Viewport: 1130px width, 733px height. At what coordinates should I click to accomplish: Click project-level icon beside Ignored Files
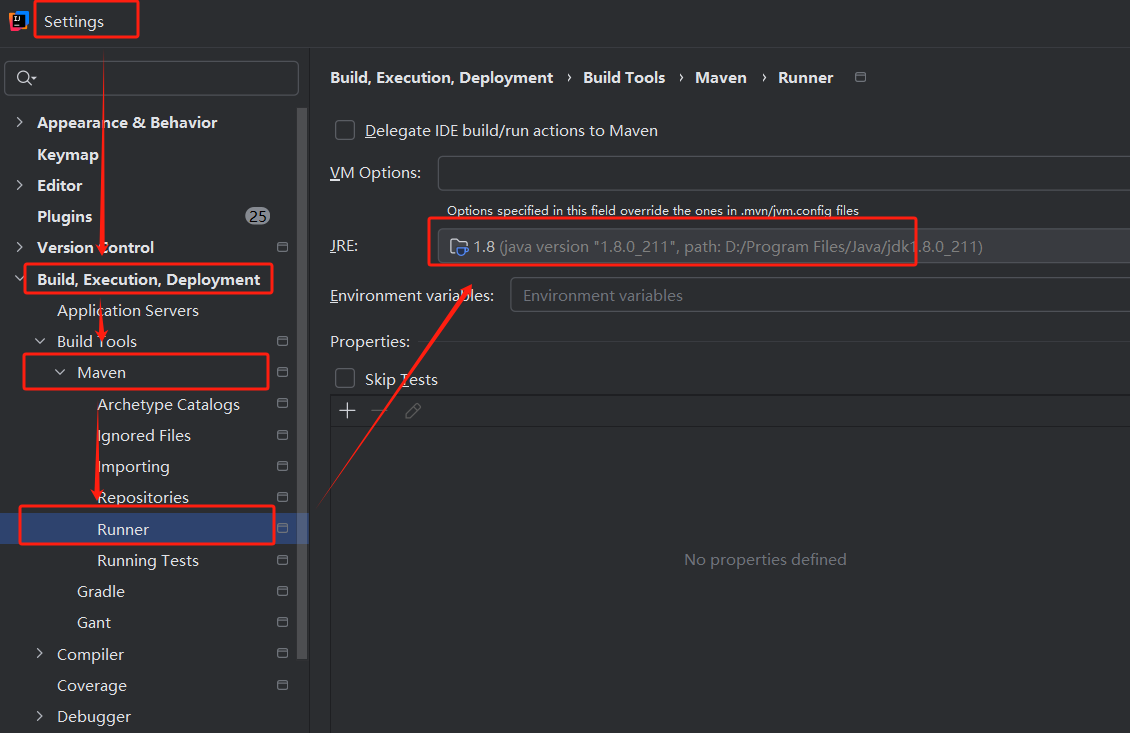pyautogui.click(x=282, y=435)
